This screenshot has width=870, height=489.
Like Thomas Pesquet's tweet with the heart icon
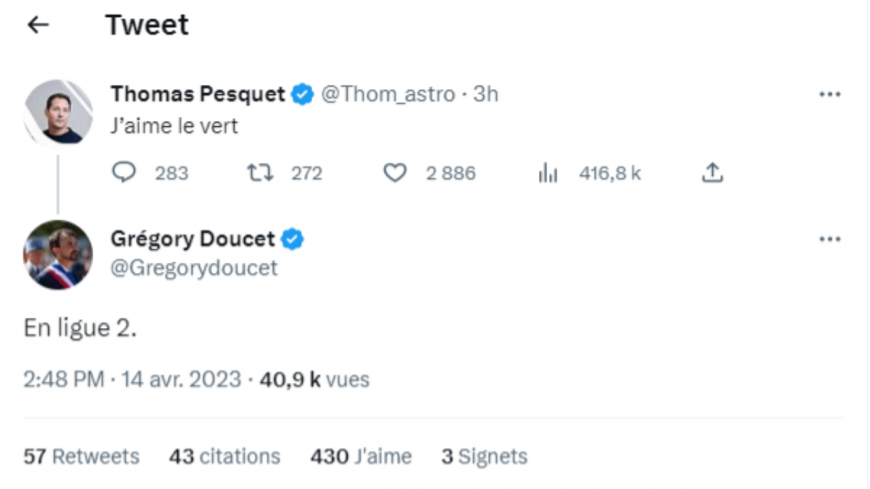tap(395, 173)
